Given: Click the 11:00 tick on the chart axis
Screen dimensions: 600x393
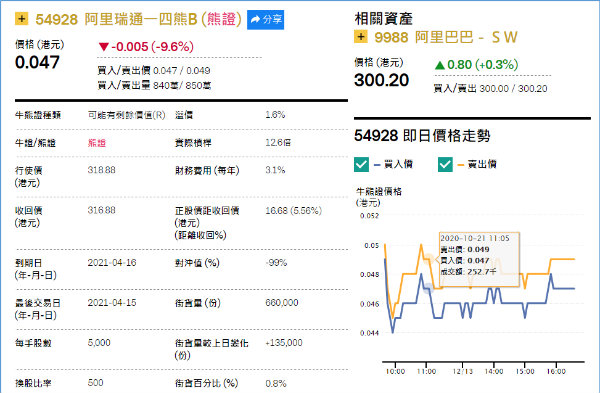Looking at the screenshot, I should pos(426,372).
